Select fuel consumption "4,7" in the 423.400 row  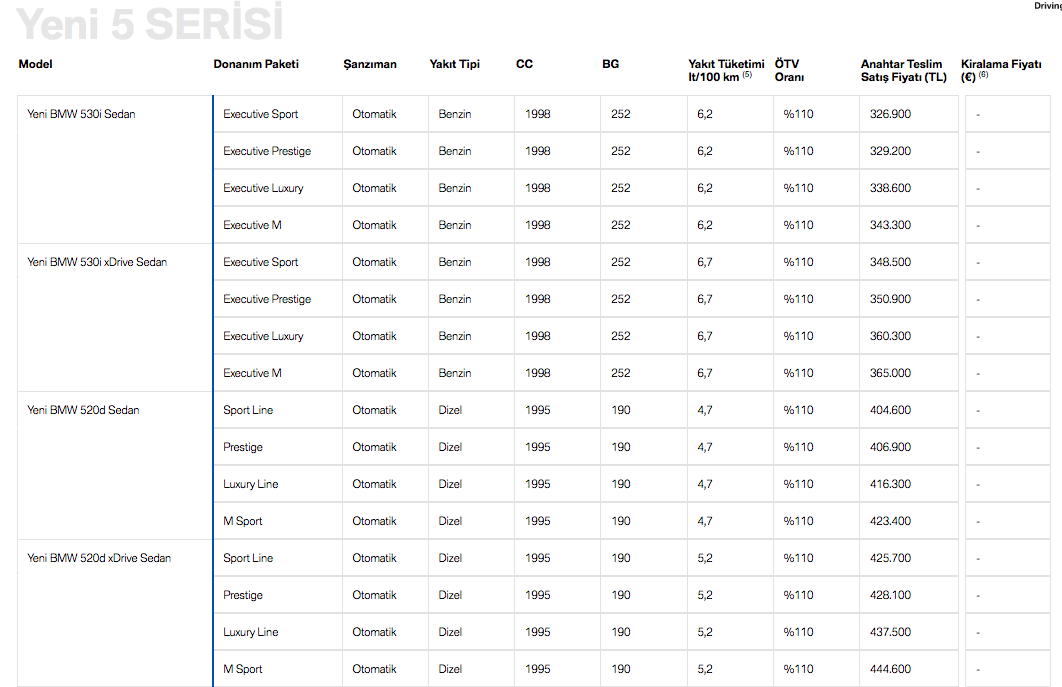point(704,521)
